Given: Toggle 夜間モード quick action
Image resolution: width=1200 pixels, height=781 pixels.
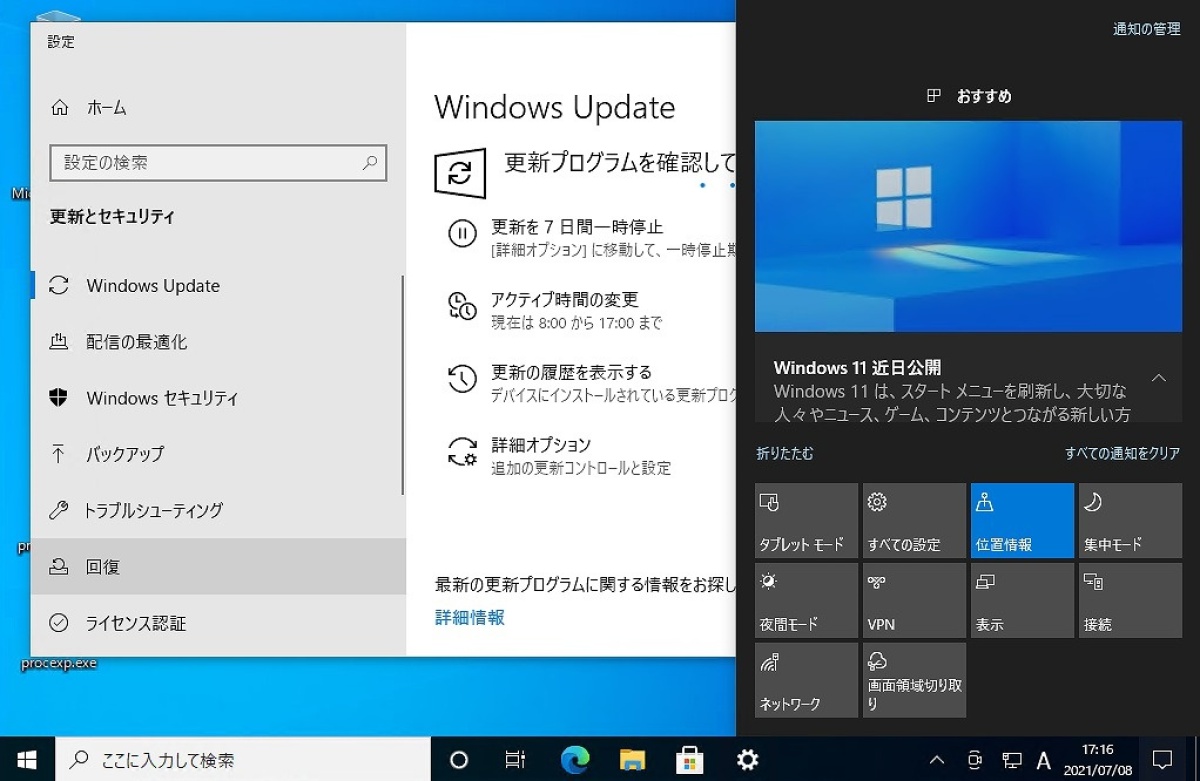Looking at the screenshot, I should [x=807, y=600].
